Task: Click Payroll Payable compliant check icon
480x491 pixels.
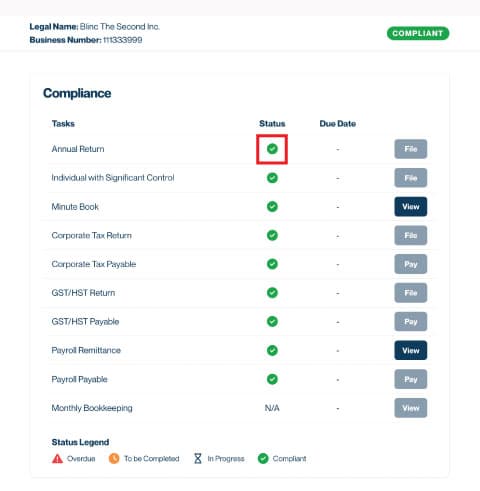Action: (x=272, y=379)
